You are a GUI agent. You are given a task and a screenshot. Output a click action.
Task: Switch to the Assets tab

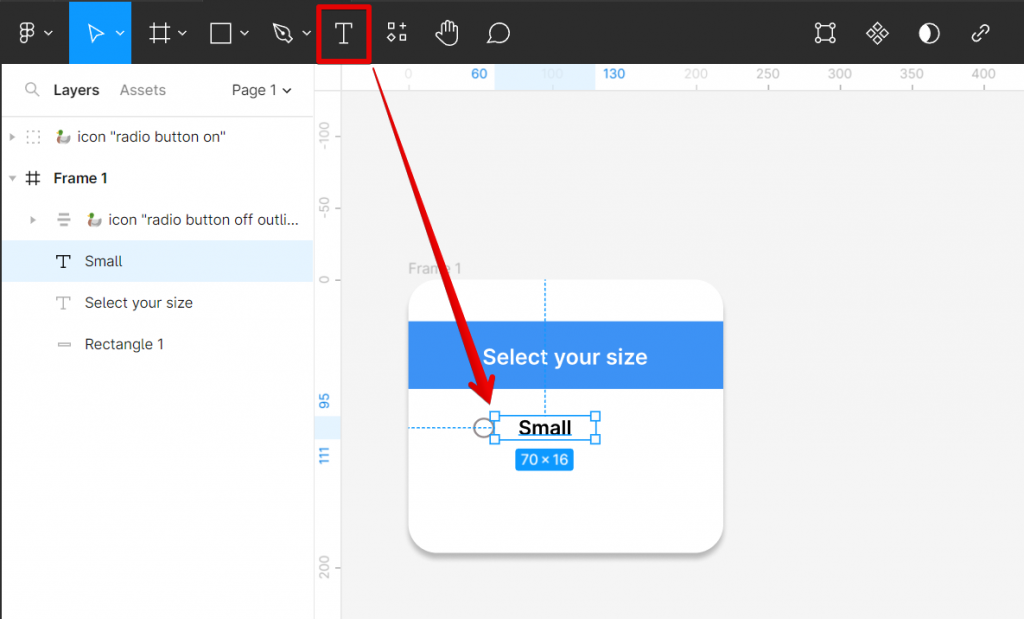pos(142,90)
